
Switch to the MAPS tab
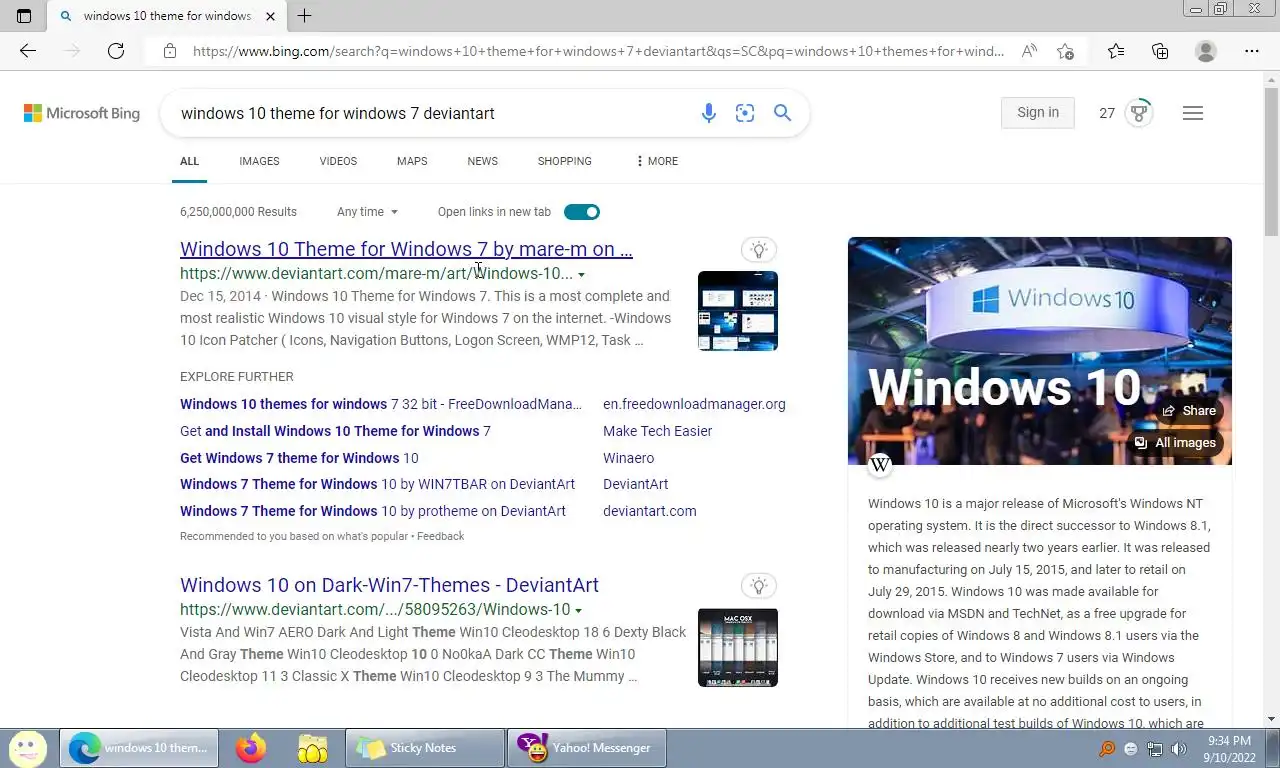click(412, 161)
